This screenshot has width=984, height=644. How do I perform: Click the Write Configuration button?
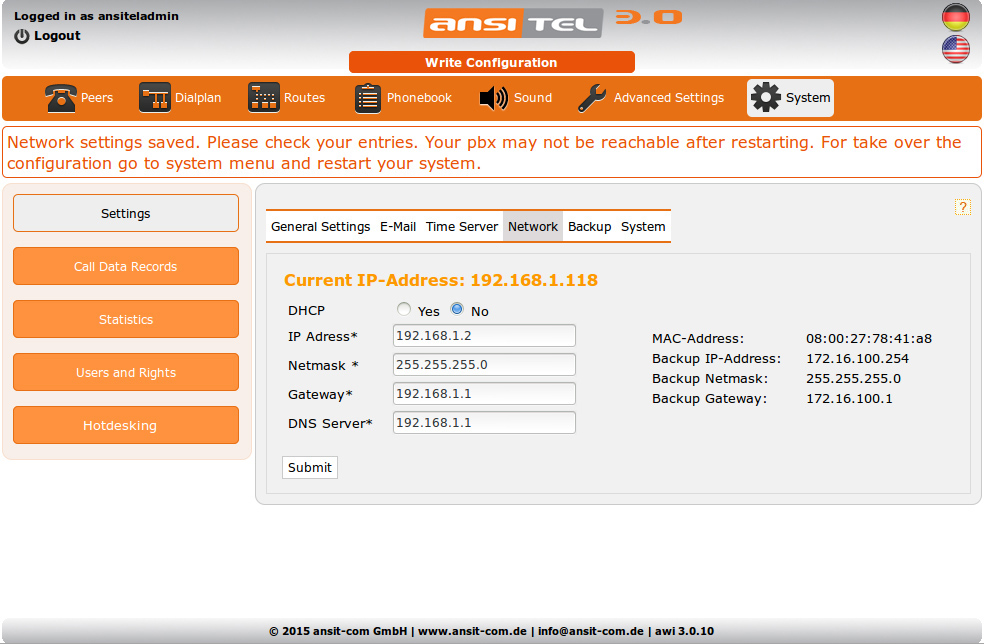click(x=491, y=62)
